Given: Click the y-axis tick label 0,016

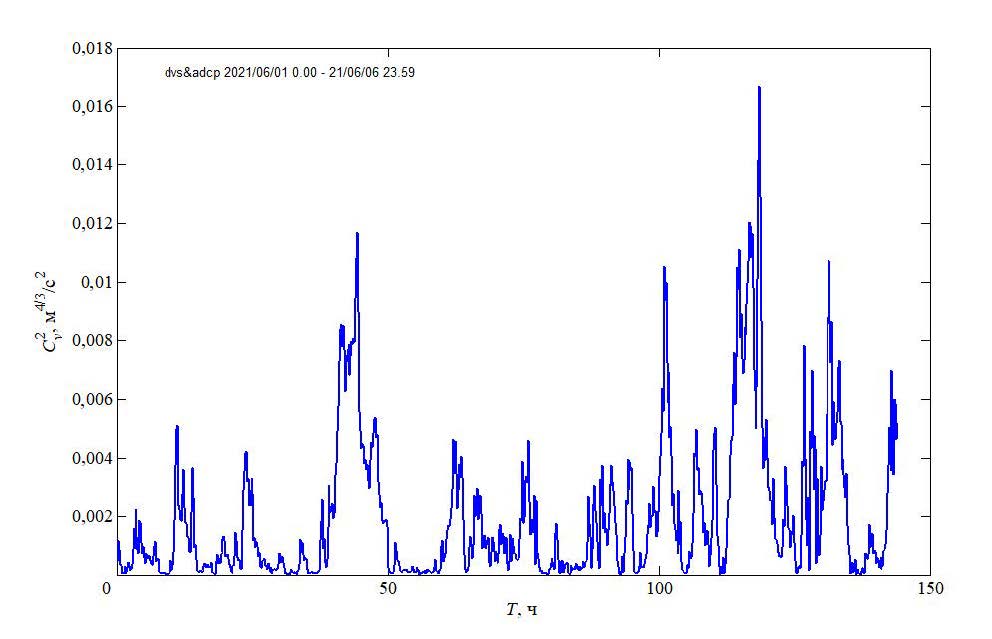Looking at the screenshot, I should 89,107.
